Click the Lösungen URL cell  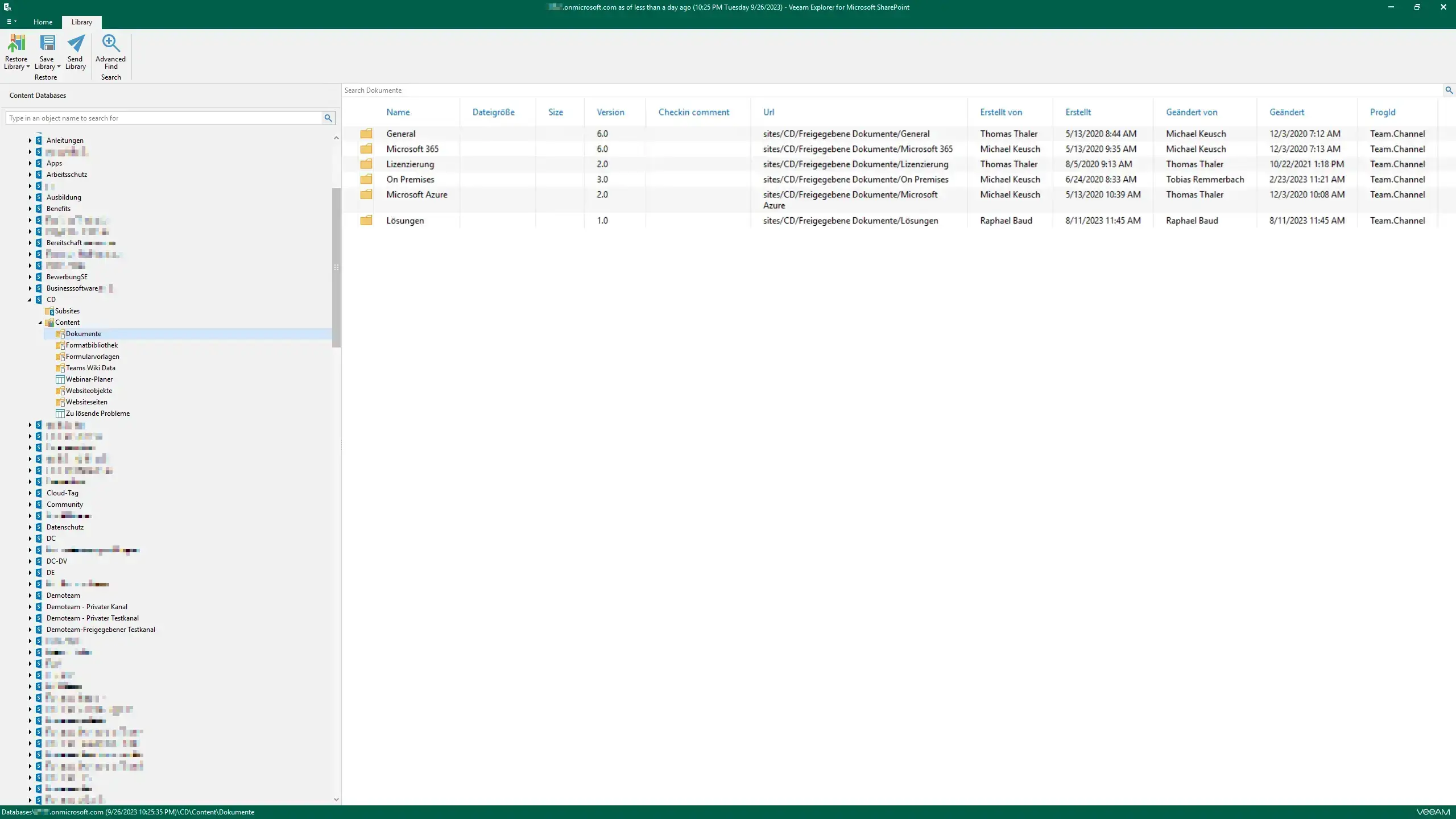click(850, 221)
